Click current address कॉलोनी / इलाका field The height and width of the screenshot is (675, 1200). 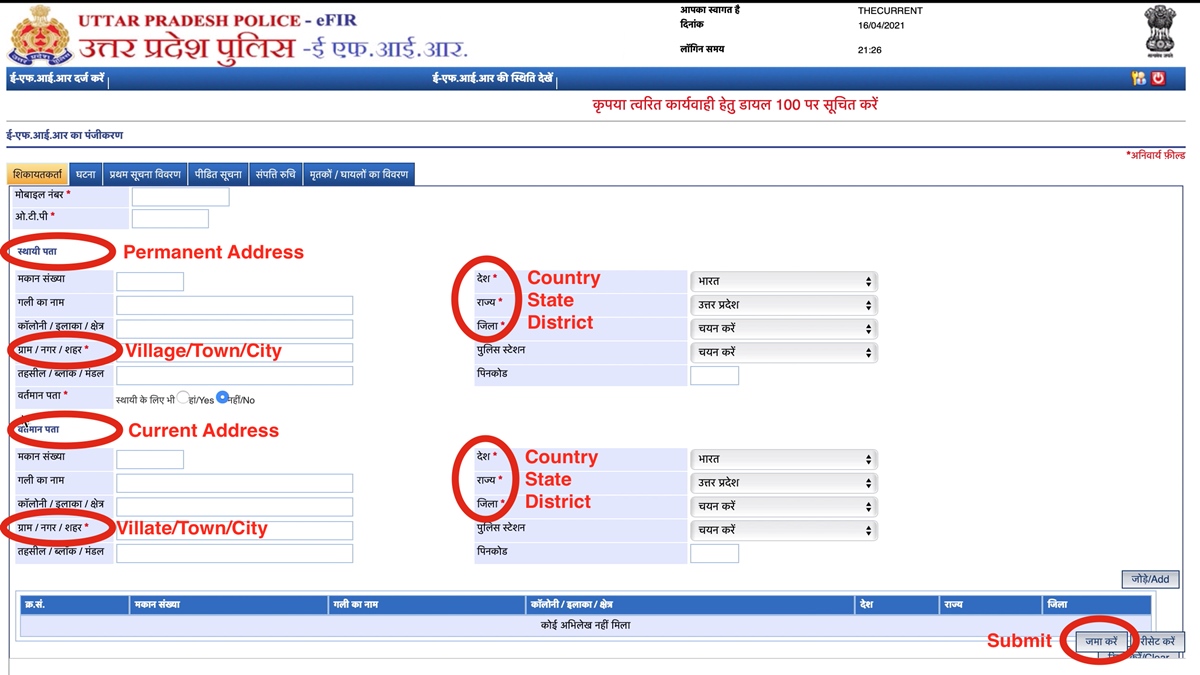coord(235,507)
